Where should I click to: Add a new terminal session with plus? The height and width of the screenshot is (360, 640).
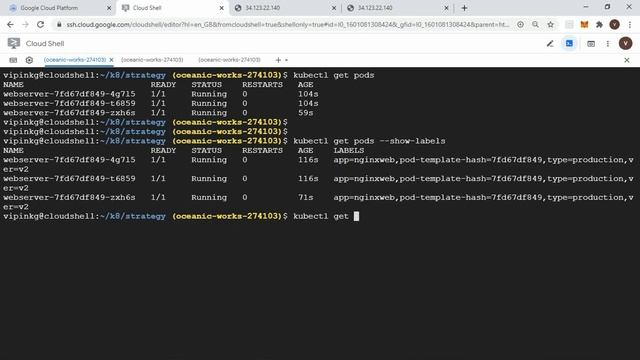click(278, 60)
